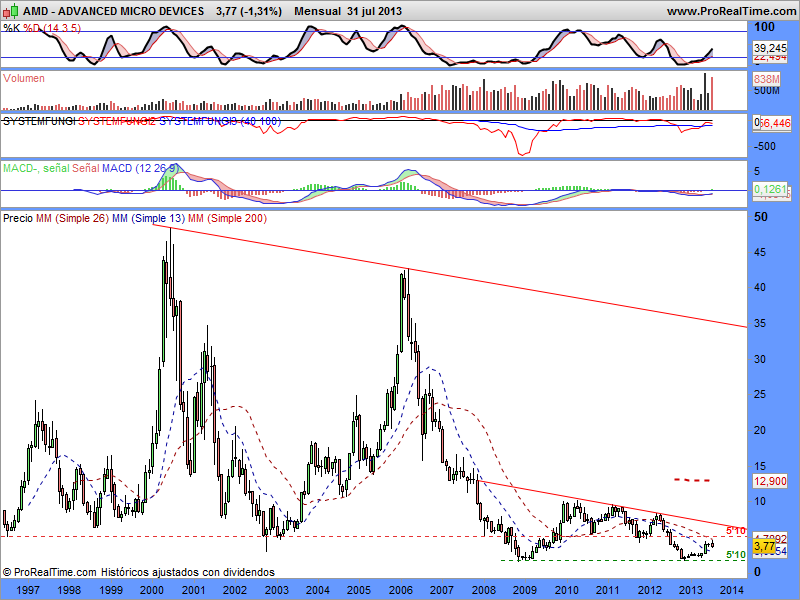Click the Precio label in price panel

(18, 218)
